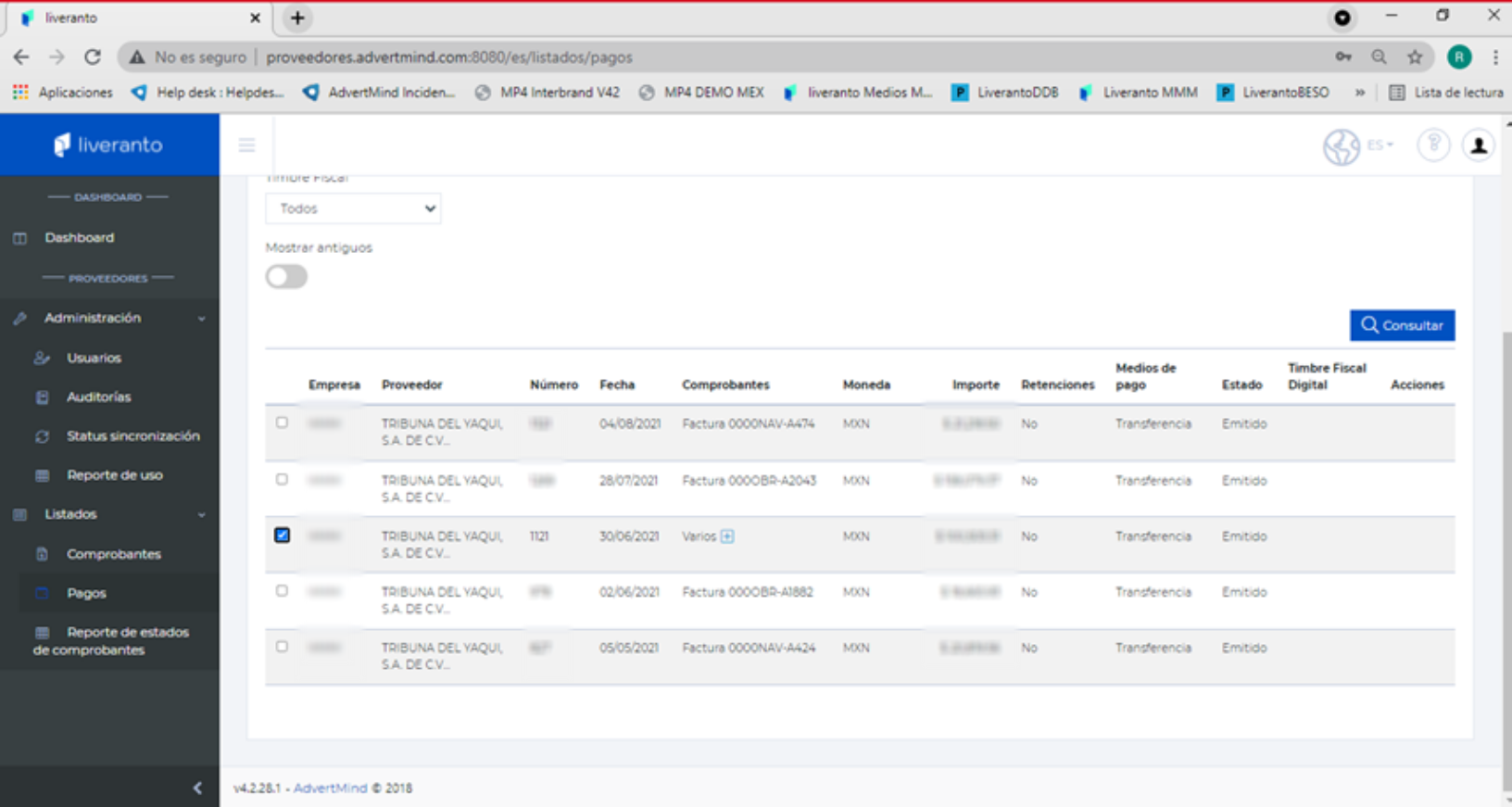Open the Timbre Fiscal Todos dropdown

click(x=353, y=208)
